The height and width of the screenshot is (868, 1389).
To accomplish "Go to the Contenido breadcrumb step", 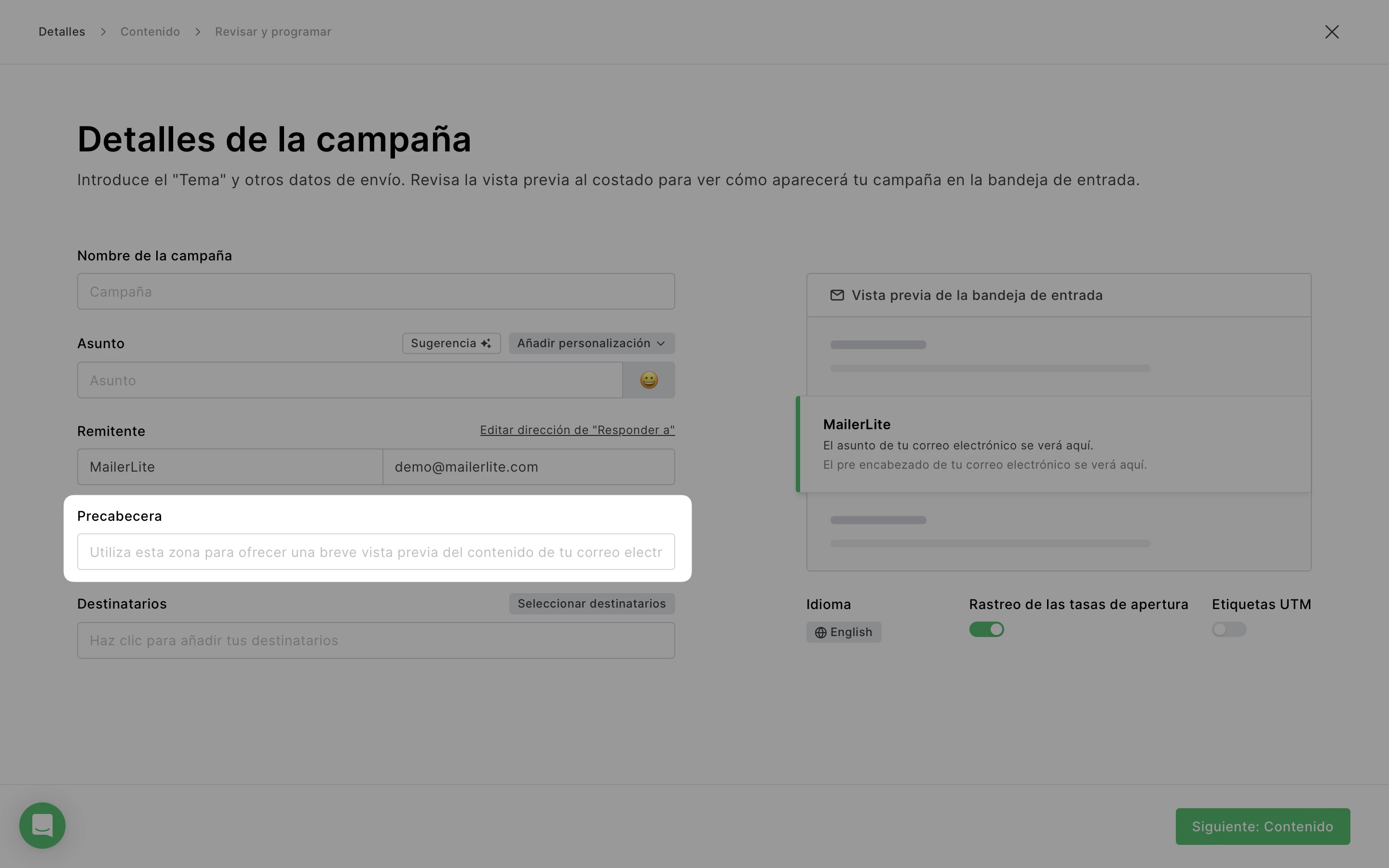I will [150, 31].
